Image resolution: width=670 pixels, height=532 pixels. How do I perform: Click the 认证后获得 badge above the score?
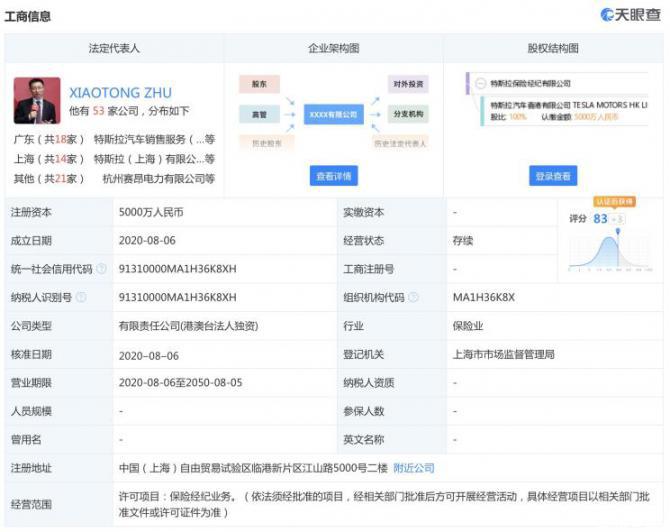[x=615, y=201]
